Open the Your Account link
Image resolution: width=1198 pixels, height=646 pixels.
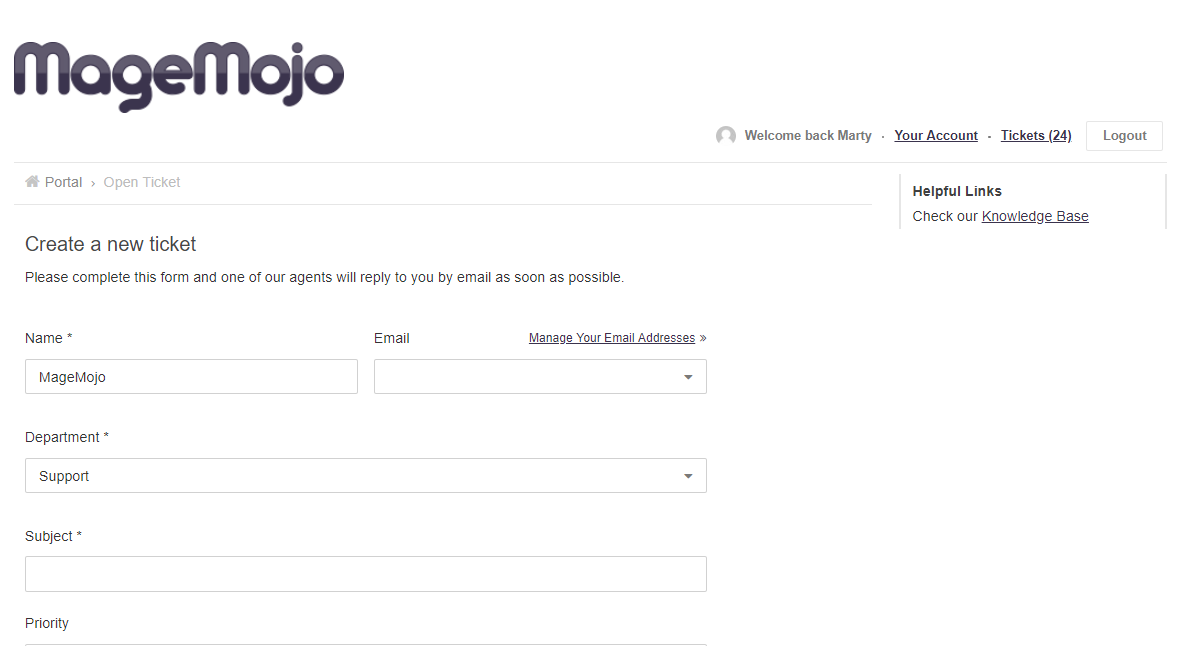coord(936,135)
